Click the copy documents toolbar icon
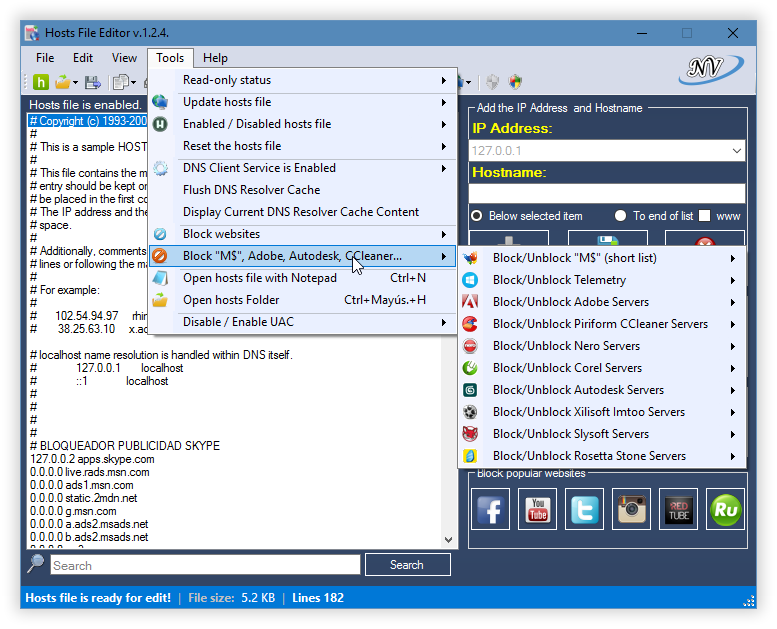 [121, 82]
